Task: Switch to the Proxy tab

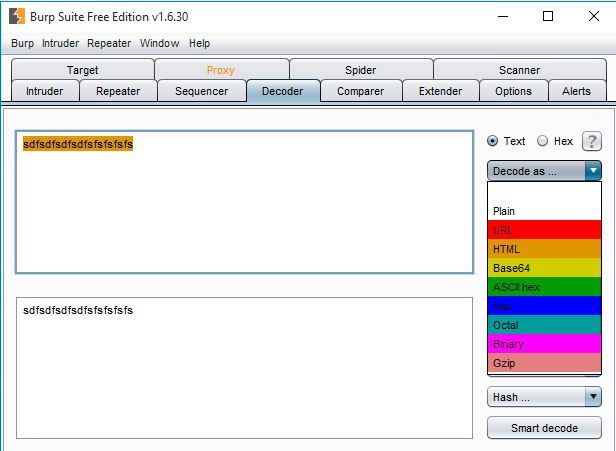Action: click(x=221, y=70)
